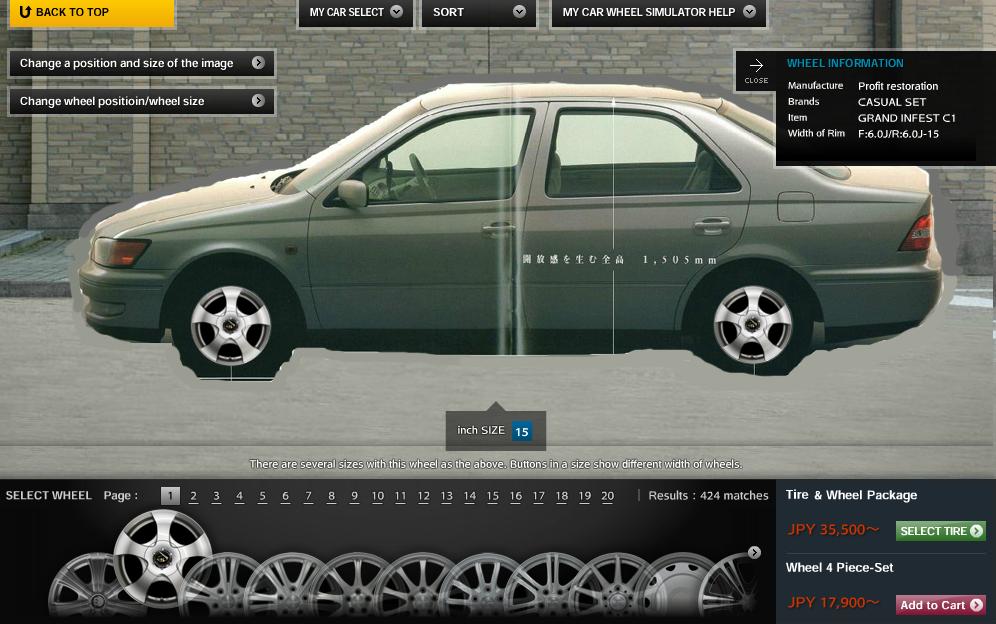
Task: Jump to page 20 of wheel results
Action: tap(607, 496)
